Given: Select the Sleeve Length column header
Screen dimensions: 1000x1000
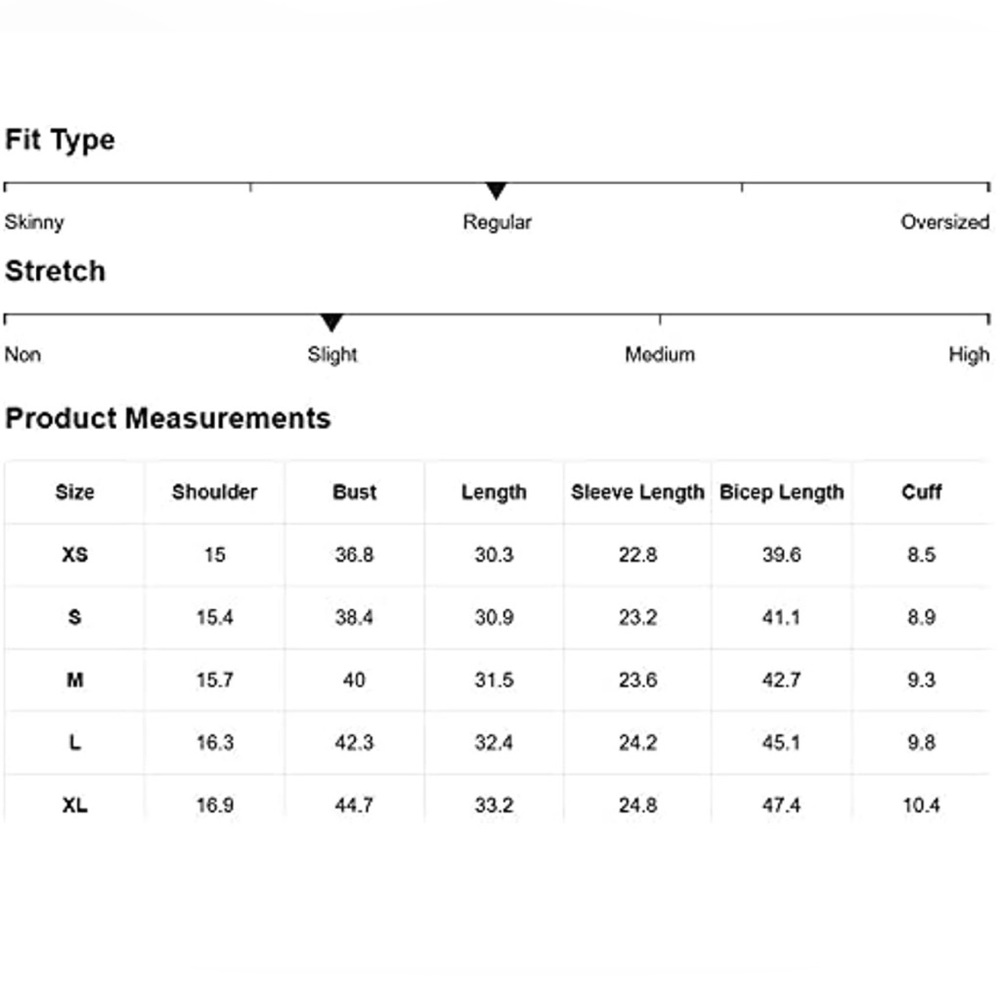Looking at the screenshot, I should 638,492.
